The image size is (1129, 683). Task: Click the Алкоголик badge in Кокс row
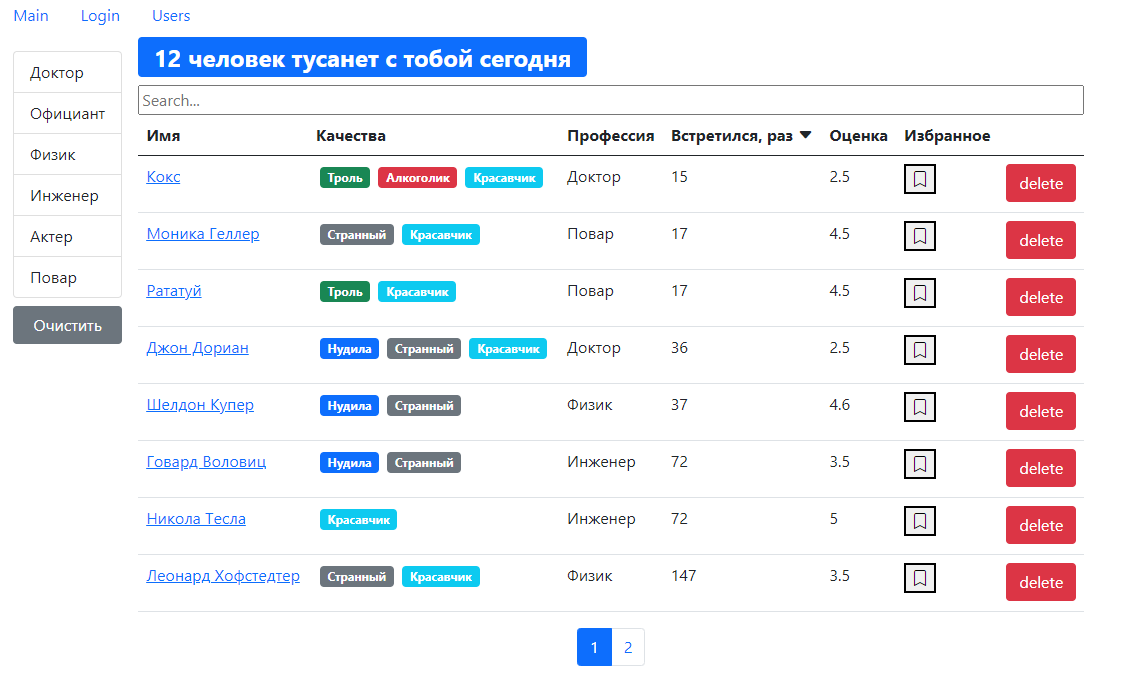pos(418,178)
